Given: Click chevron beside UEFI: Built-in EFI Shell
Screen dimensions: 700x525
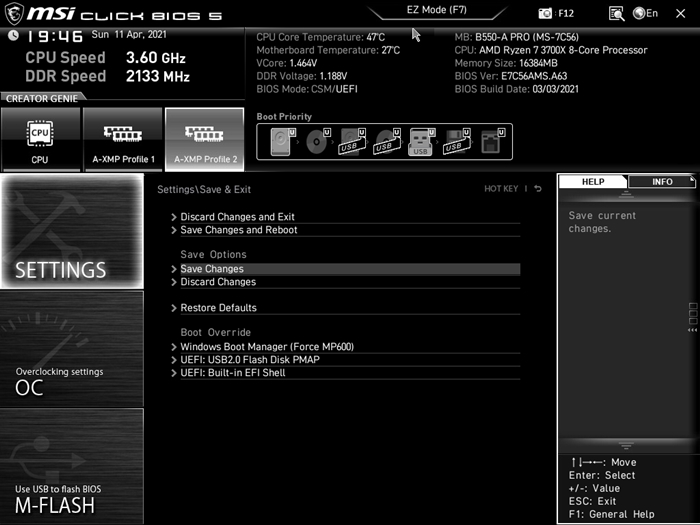Looking at the screenshot, I should [174, 373].
